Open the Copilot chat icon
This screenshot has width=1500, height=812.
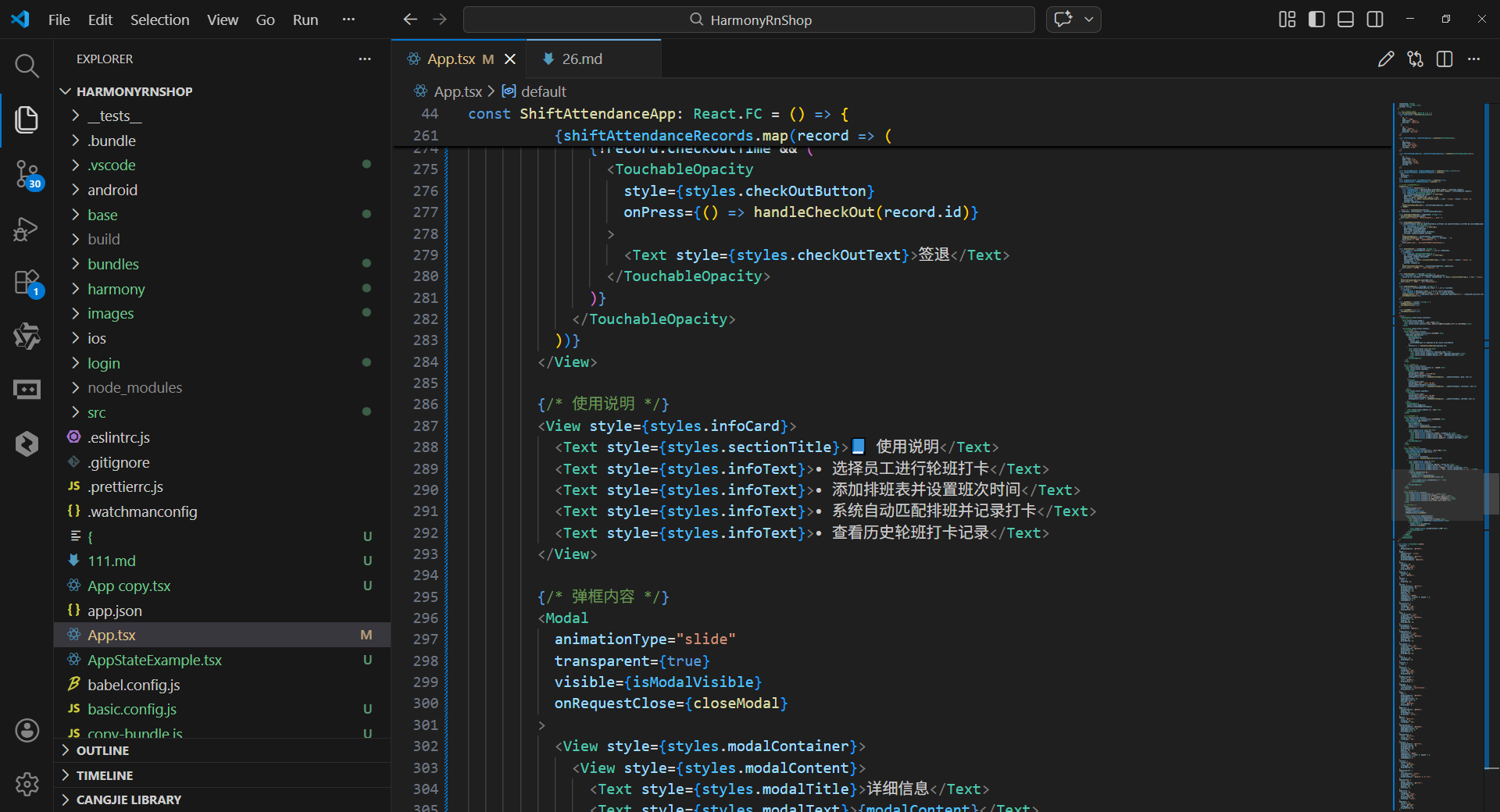(1063, 20)
